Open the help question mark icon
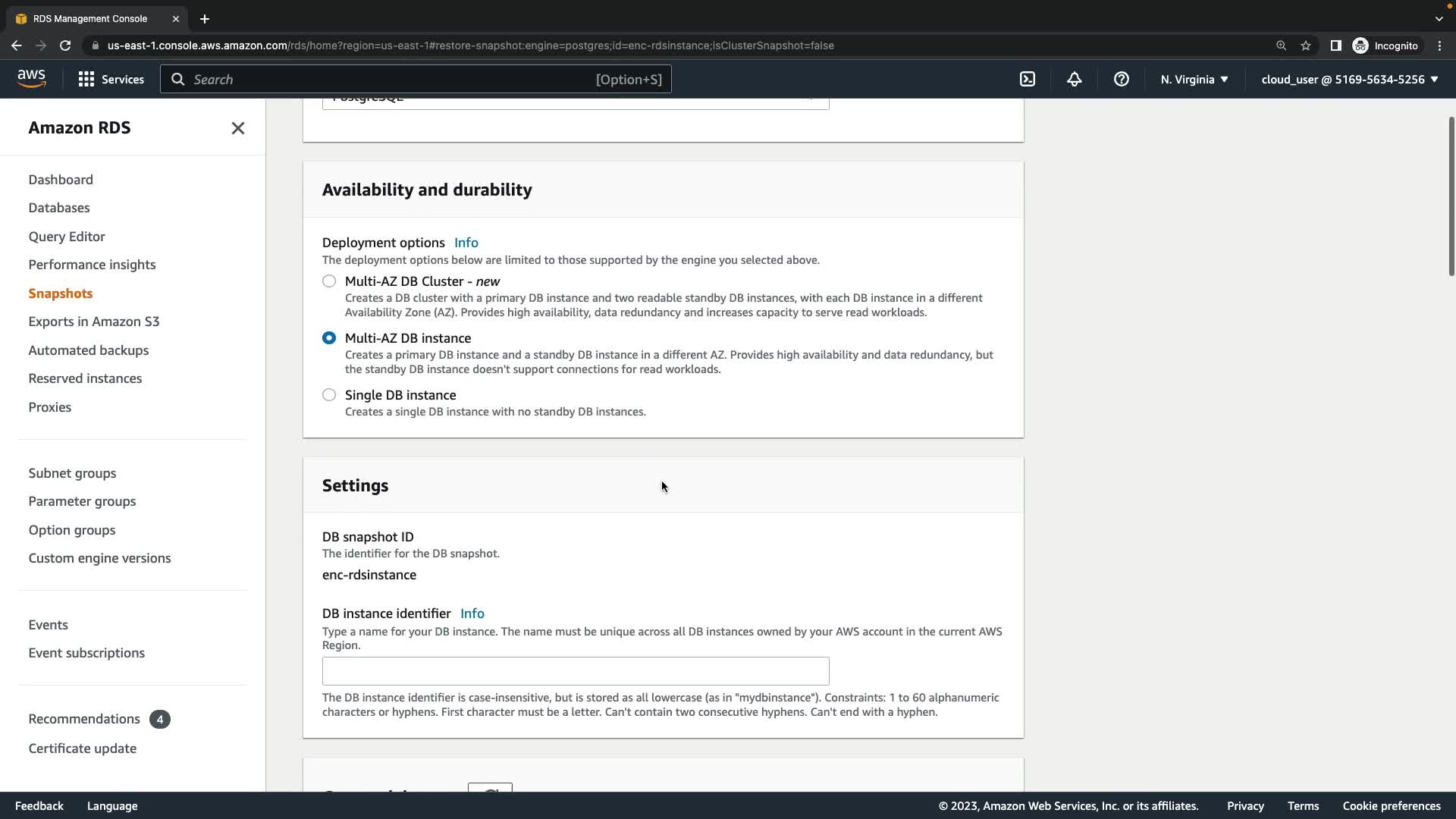This screenshot has width=1456, height=819. 1122,79
